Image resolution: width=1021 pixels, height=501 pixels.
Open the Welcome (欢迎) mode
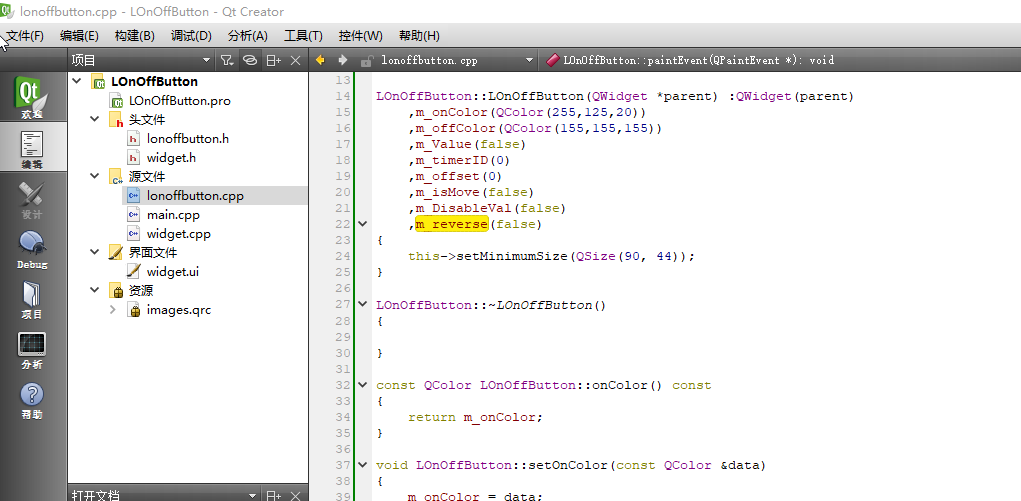pos(32,96)
